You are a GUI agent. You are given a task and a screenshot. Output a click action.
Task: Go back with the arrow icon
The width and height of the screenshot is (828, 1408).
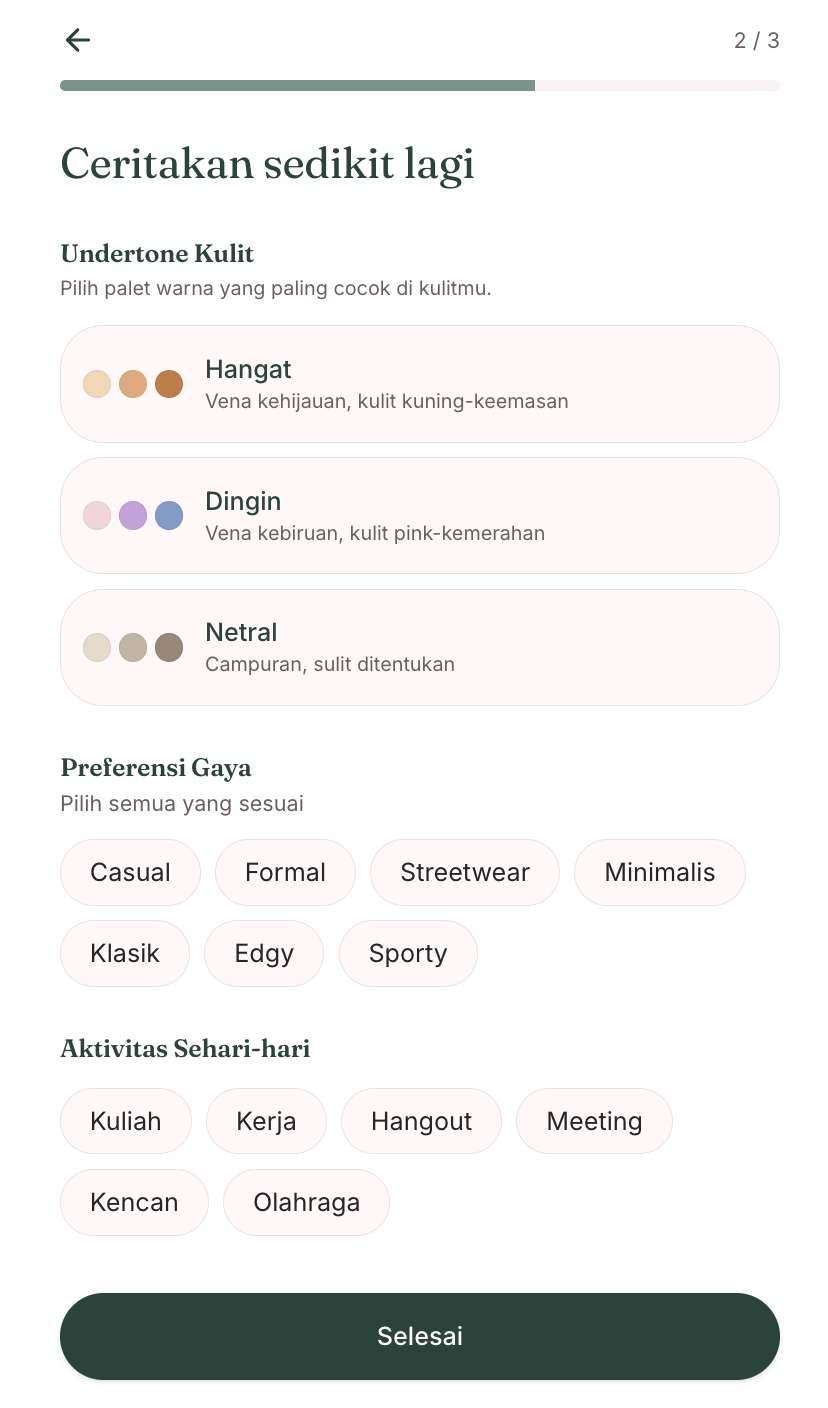(x=77, y=40)
